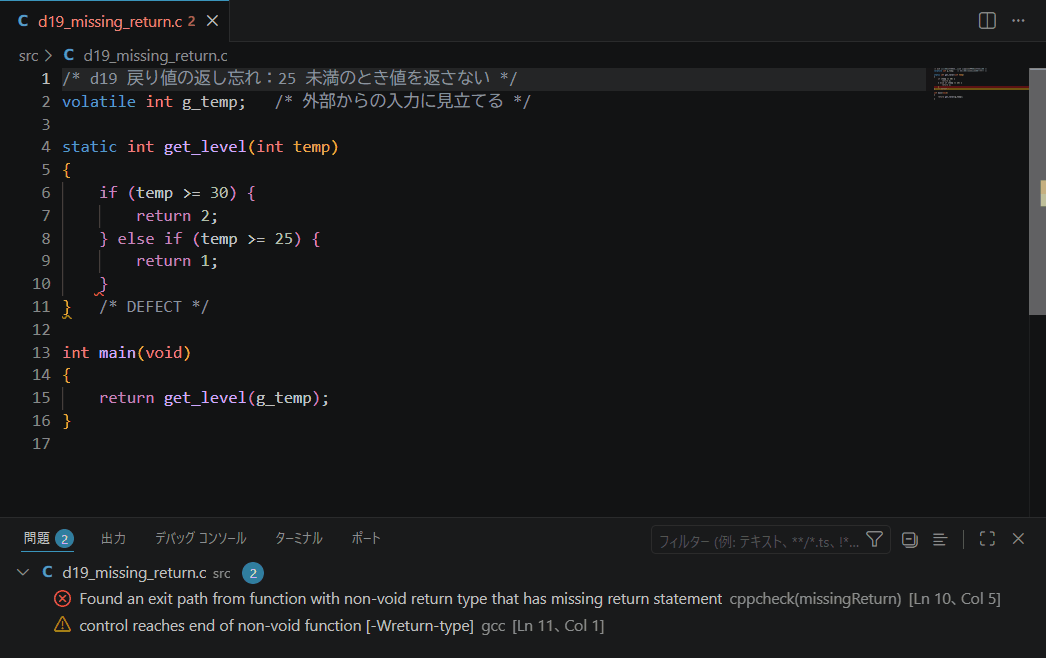Click g_temp variable in line 2 declaration

209,102
